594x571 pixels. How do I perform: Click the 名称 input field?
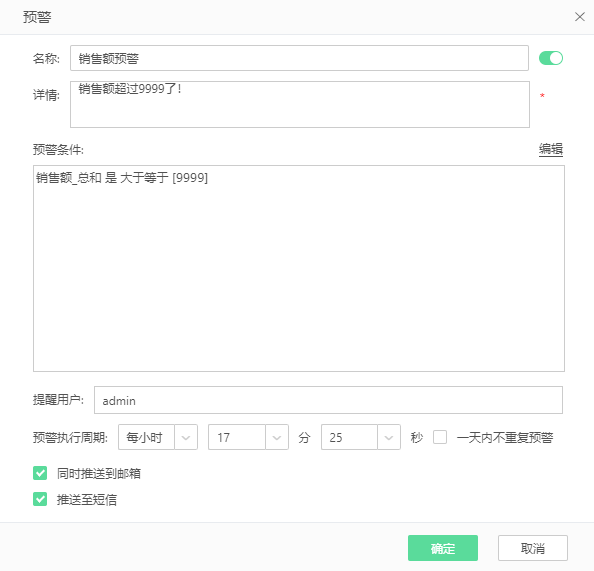(299, 58)
